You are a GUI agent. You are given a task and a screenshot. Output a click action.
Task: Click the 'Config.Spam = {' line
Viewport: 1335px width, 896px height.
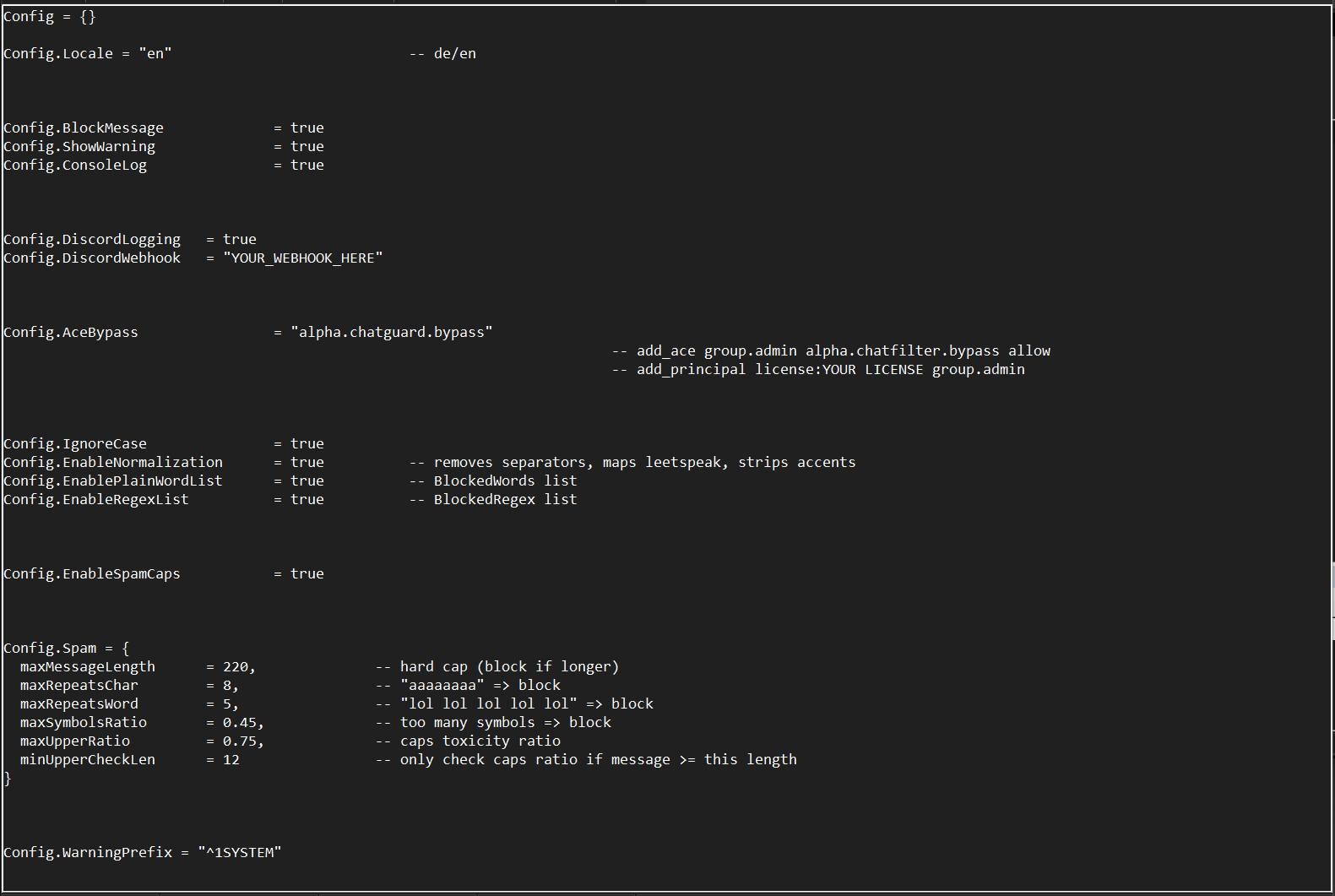[x=67, y=648]
